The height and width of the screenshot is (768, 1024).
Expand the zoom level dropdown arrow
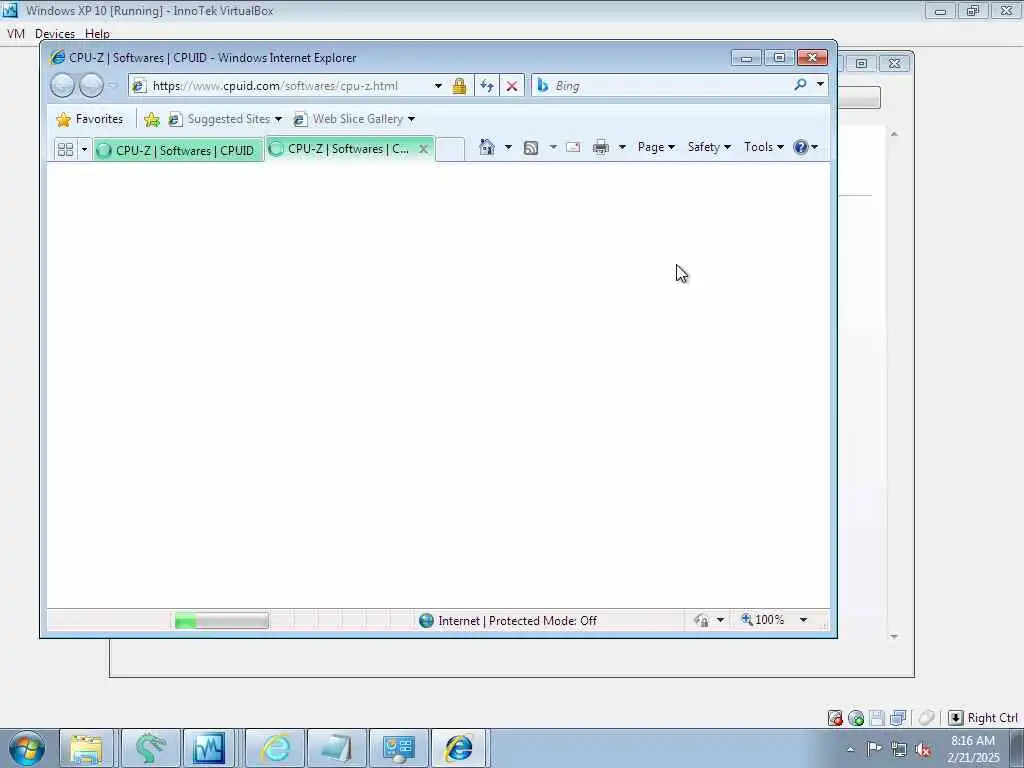click(x=803, y=620)
